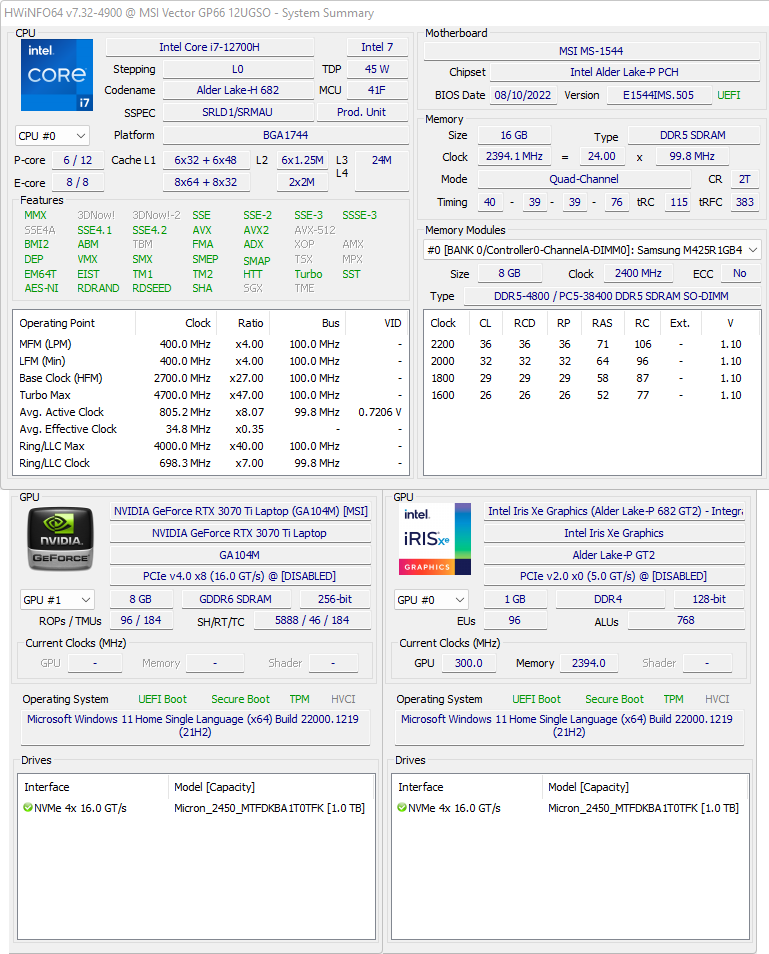Click the Model [Capacity] header in right Drives list

pos(645,787)
